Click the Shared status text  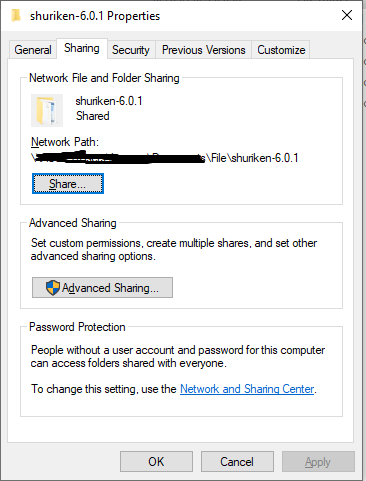93,116
